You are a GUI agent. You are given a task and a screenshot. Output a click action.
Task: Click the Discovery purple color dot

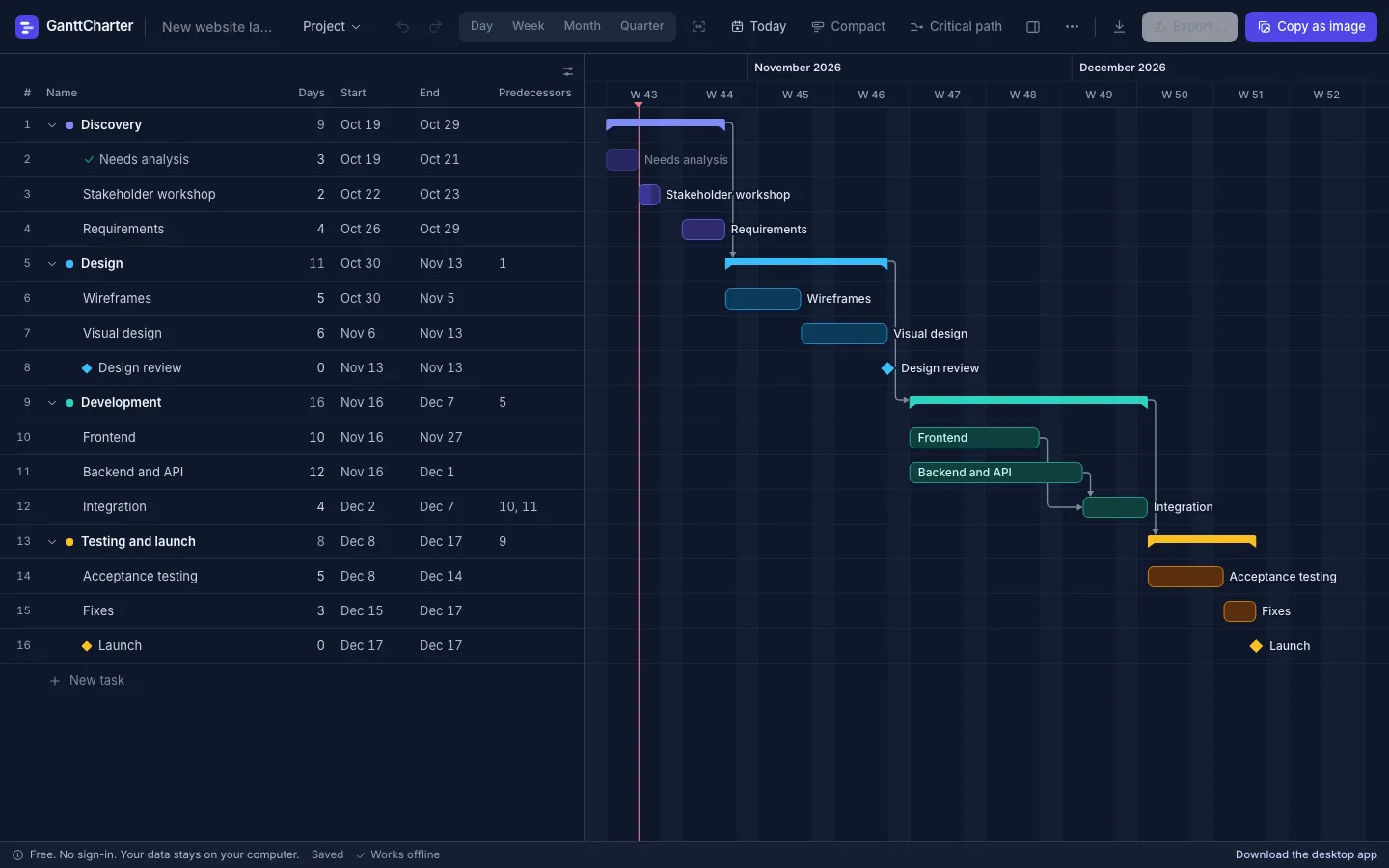pos(69,125)
